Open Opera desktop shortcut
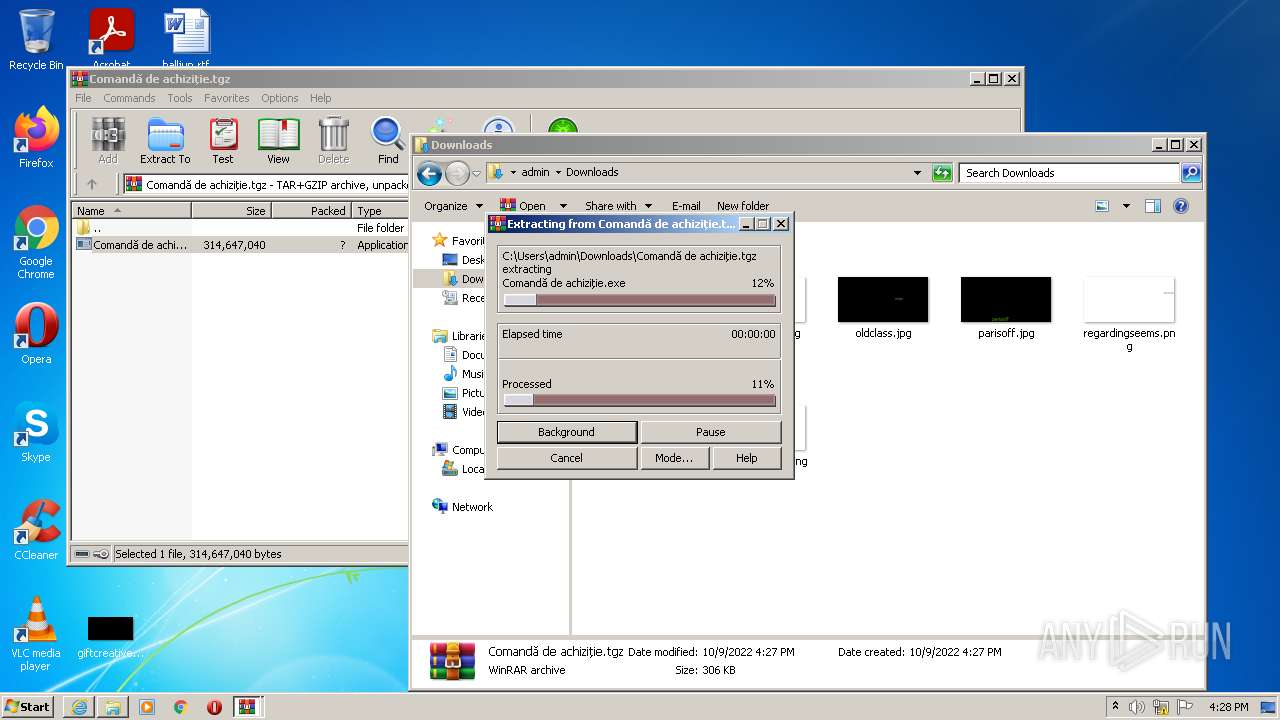 [x=36, y=334]
